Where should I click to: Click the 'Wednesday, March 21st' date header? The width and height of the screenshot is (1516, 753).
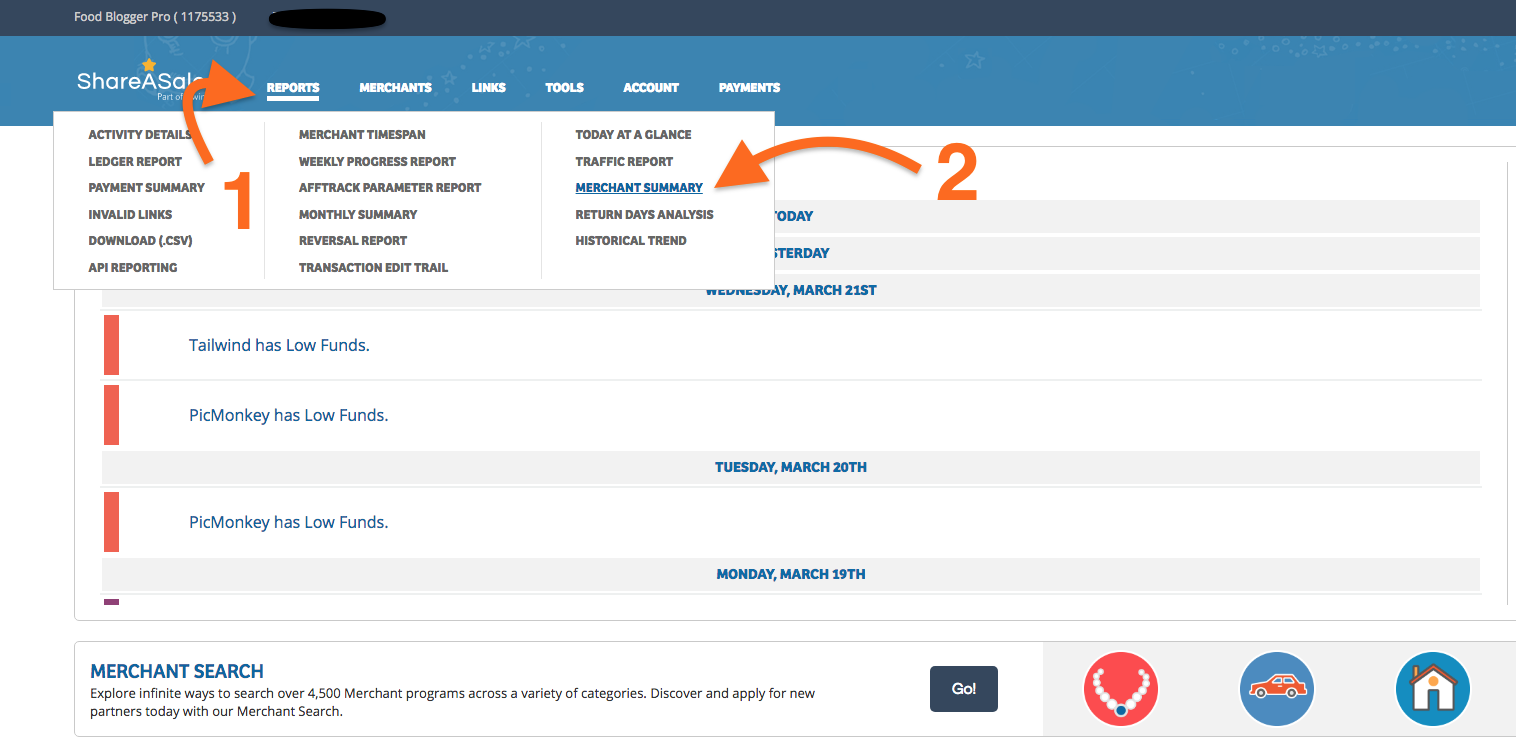click(x=791, y=290)
